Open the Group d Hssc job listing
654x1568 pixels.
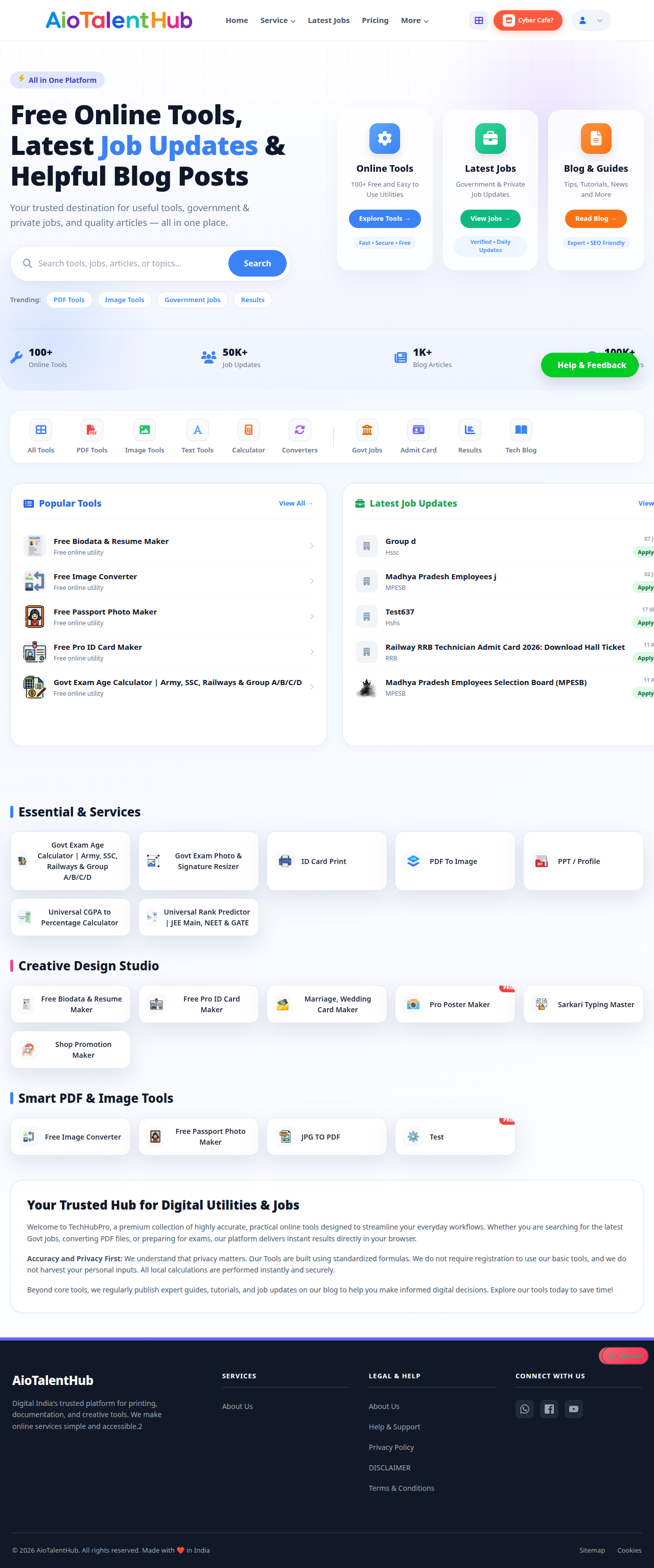(504, 546)
